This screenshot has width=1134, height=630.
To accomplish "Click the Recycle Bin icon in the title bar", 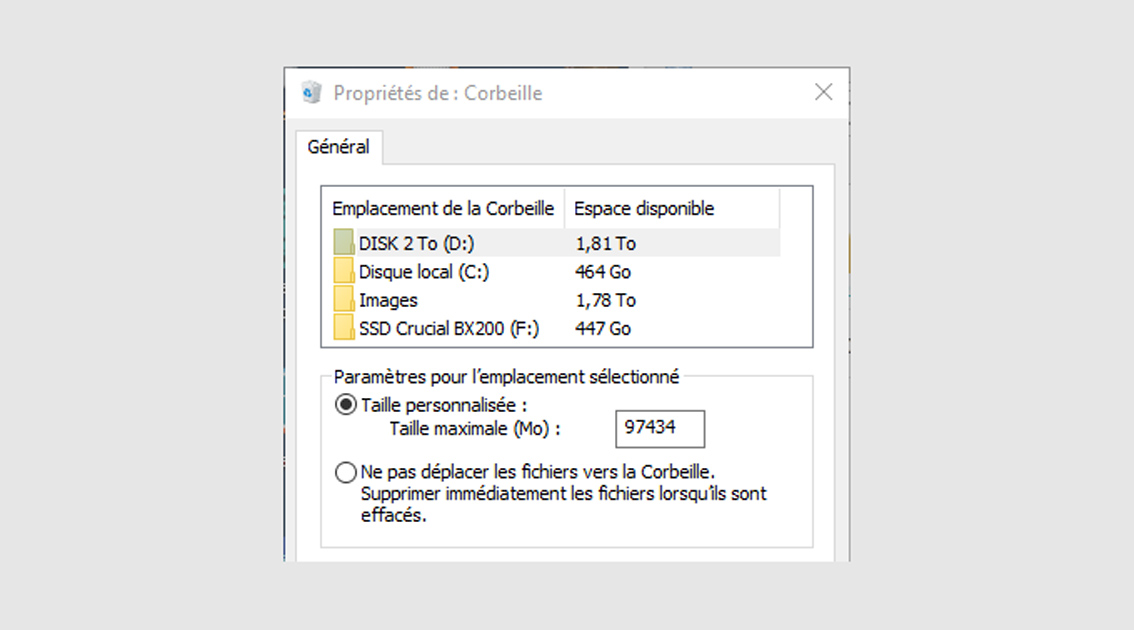I will (x=312, y=93).
